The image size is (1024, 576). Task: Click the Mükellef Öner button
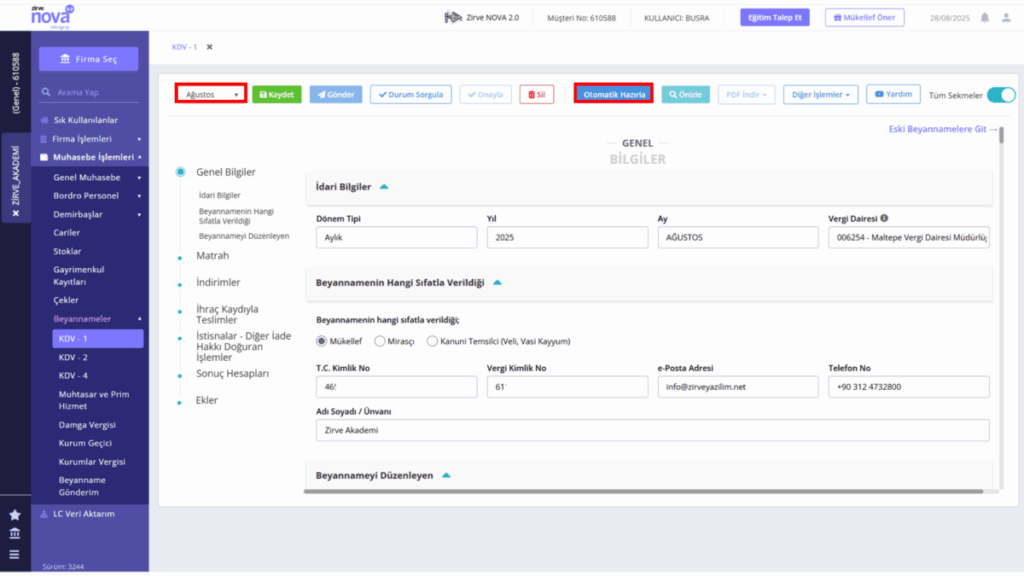click(865, 18)
